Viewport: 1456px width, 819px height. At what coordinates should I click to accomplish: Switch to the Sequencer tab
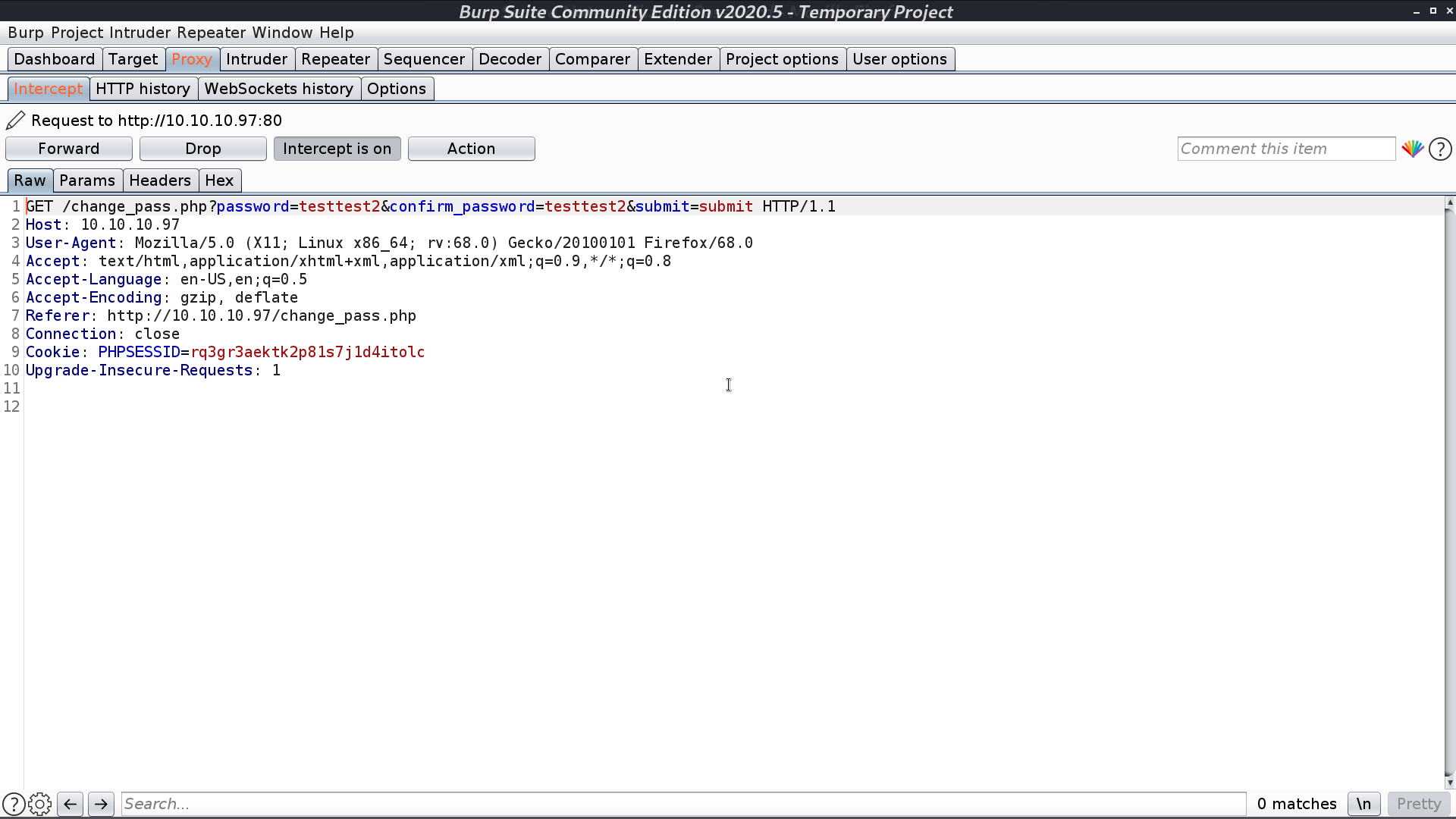point(424,59)
